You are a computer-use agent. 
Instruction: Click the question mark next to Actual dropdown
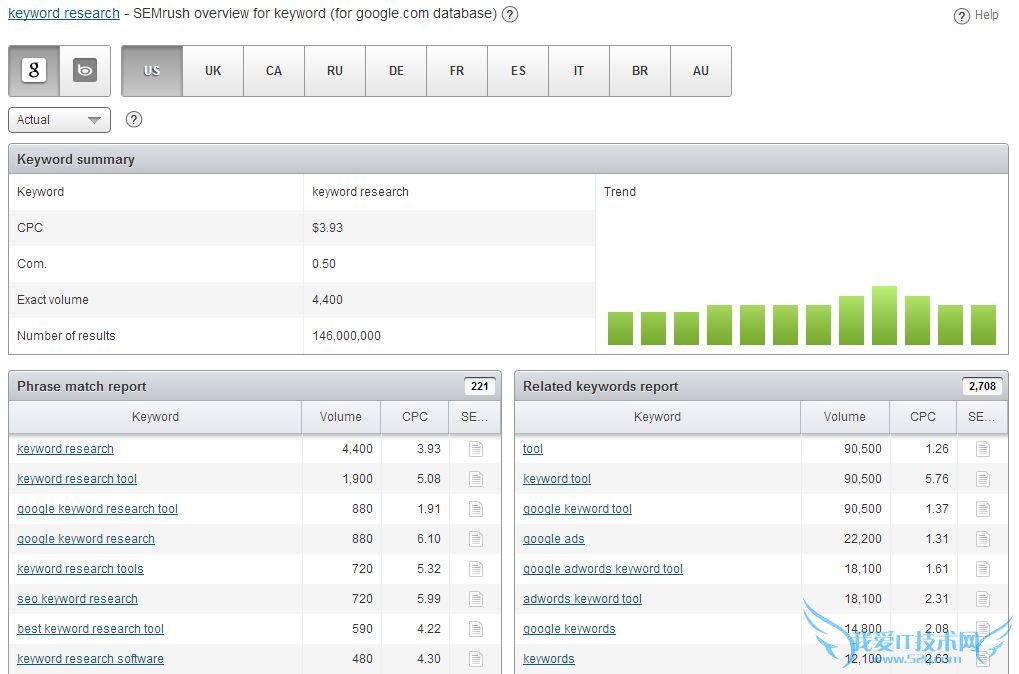point(134,120)
